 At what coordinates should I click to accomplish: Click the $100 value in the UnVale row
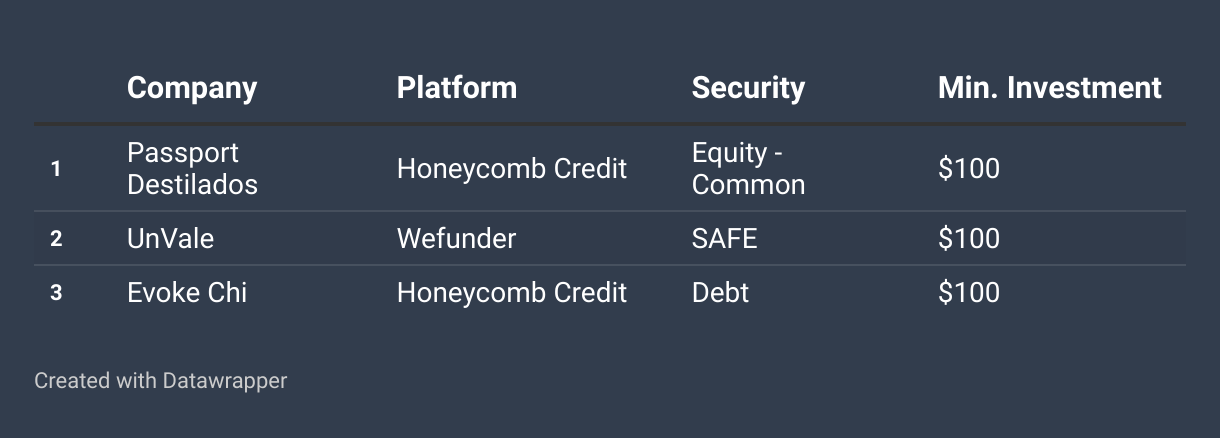coord(968,238)
